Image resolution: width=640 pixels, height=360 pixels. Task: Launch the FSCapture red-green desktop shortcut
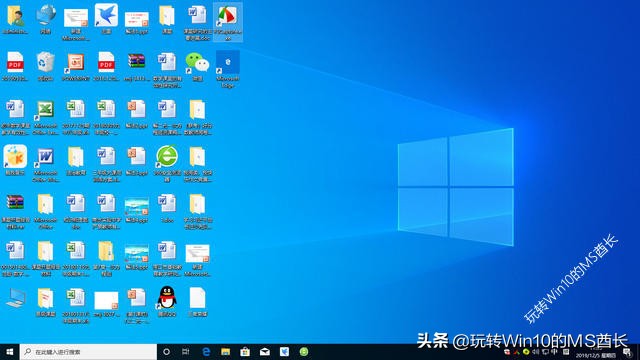click(x=228, y=21)
